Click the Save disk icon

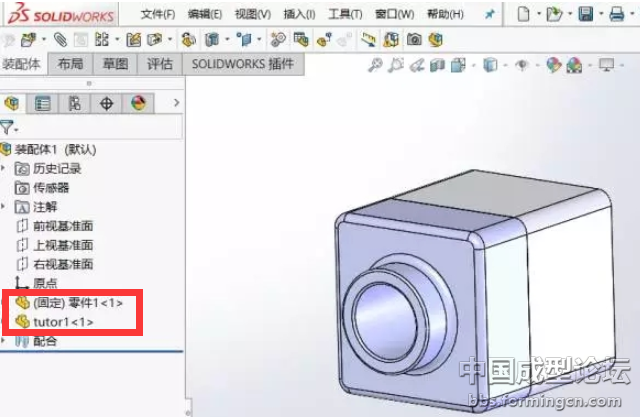click(586, 14)
